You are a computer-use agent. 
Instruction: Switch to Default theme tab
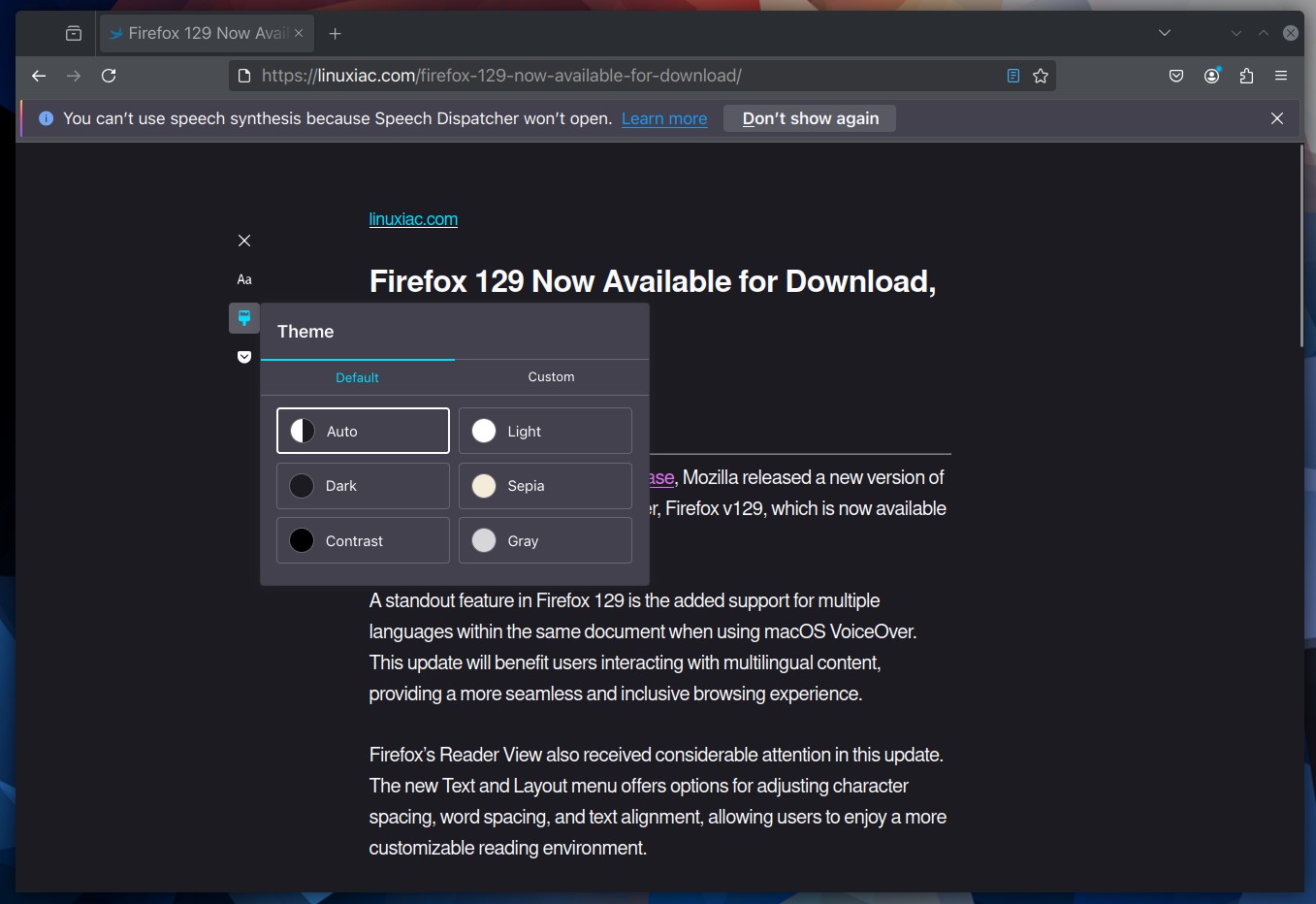(357, 377)
